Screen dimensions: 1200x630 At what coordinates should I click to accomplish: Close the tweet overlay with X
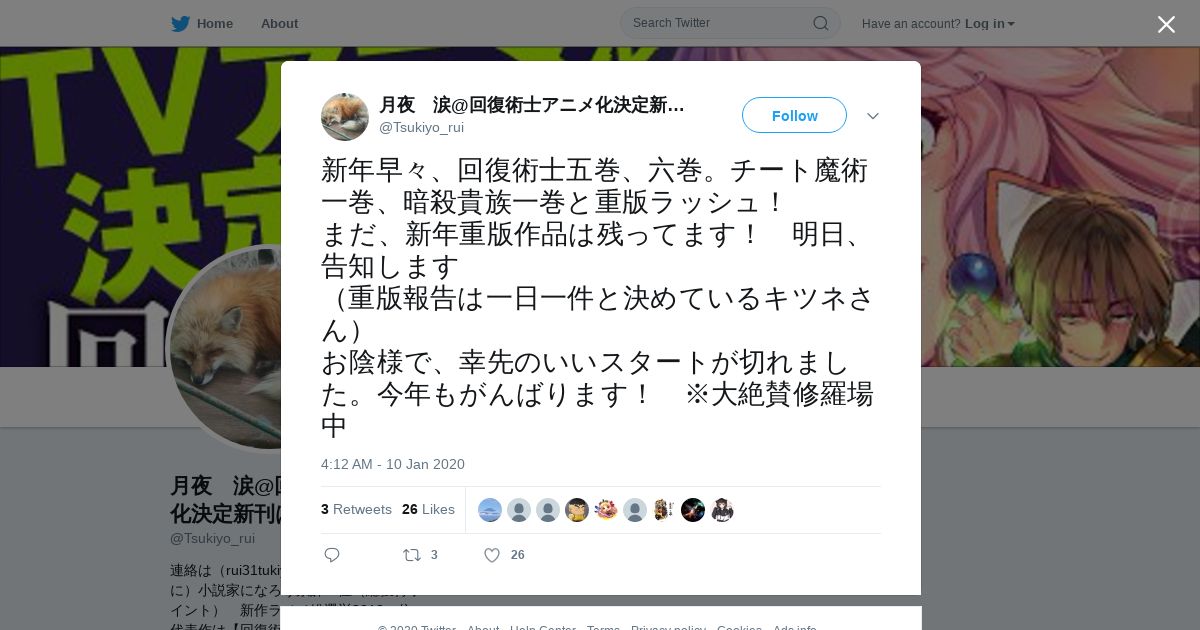(x=1166, y=24)
